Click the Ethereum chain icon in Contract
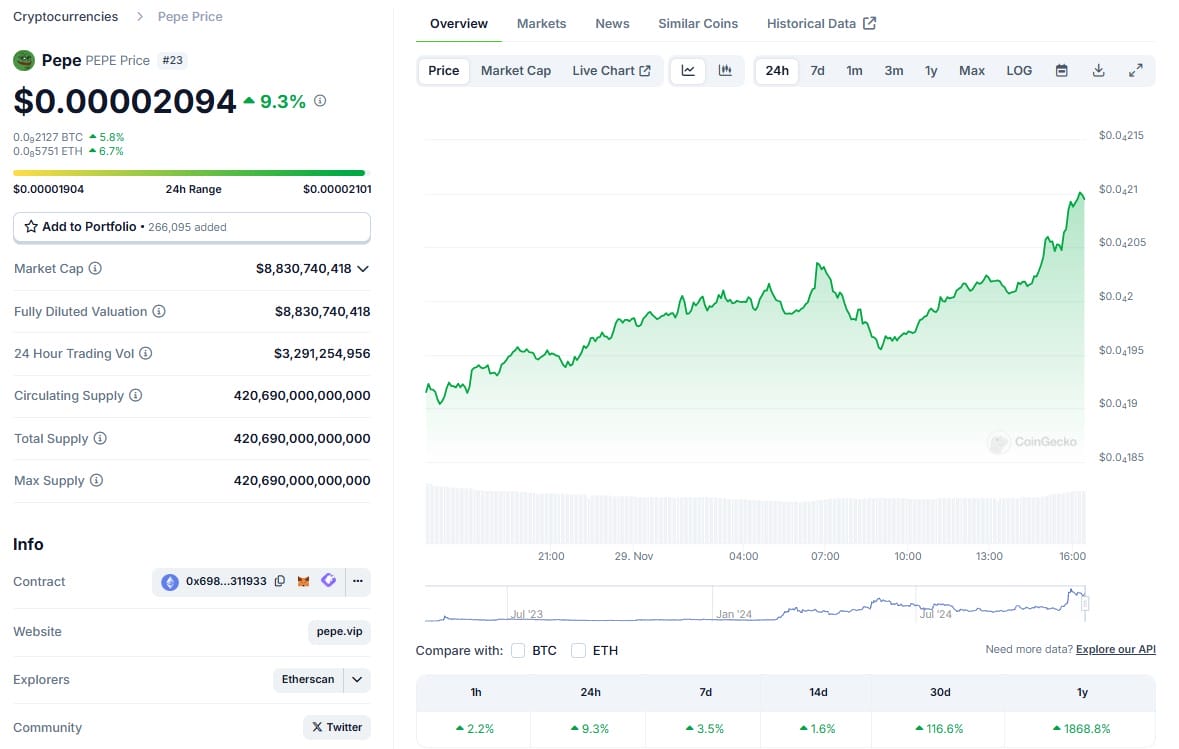This screenshot has width=1179, height=749. click(x=170, y=581)
